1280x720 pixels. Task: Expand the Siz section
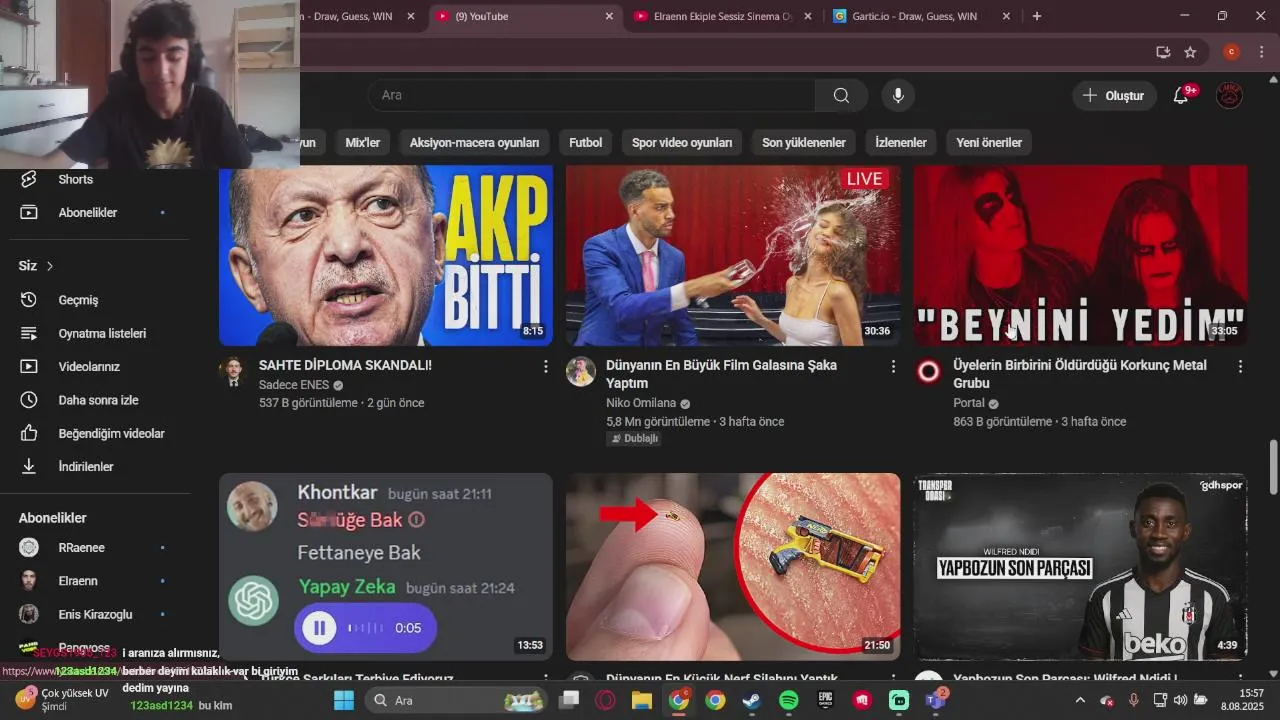(x=36, y=266)
